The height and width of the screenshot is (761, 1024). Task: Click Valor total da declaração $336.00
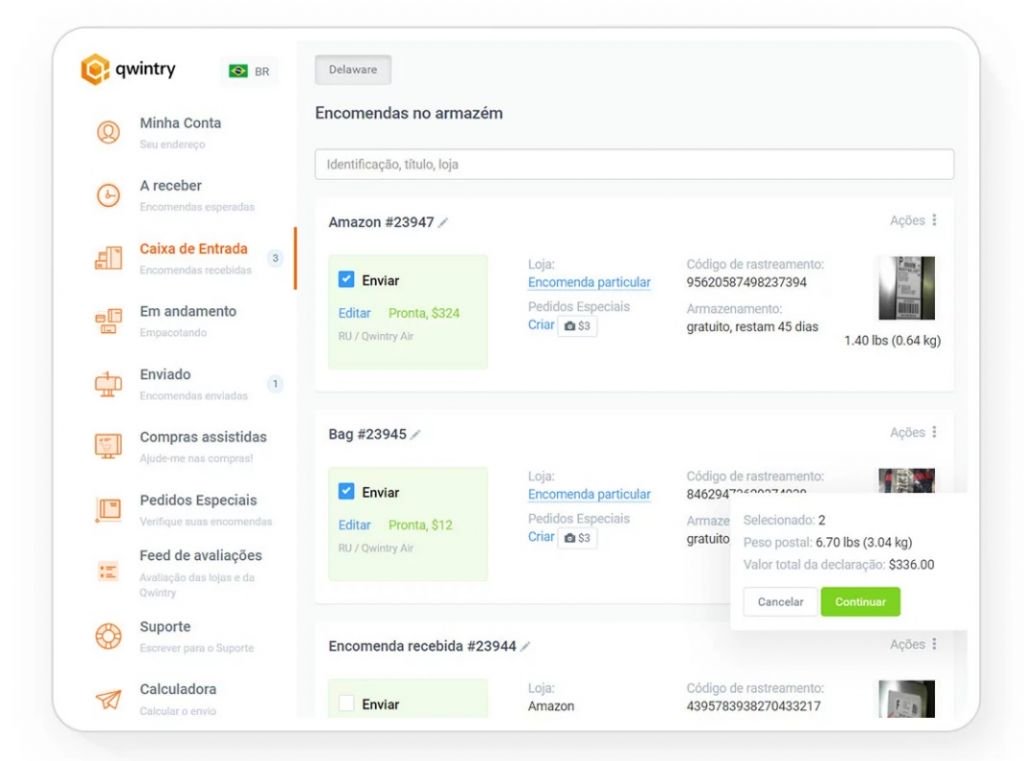839,564
